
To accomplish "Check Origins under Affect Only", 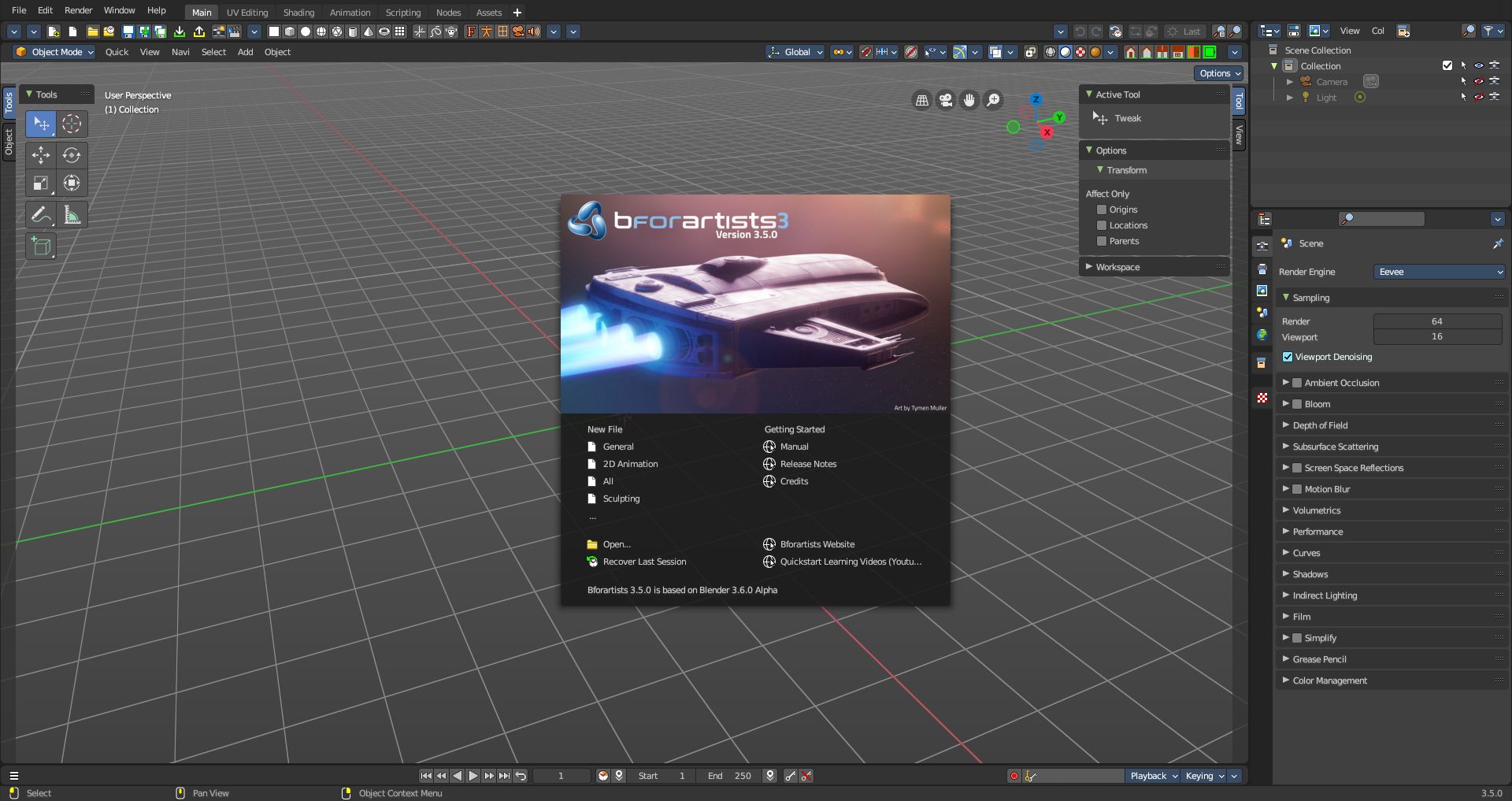I will [x=1102, y=210].
